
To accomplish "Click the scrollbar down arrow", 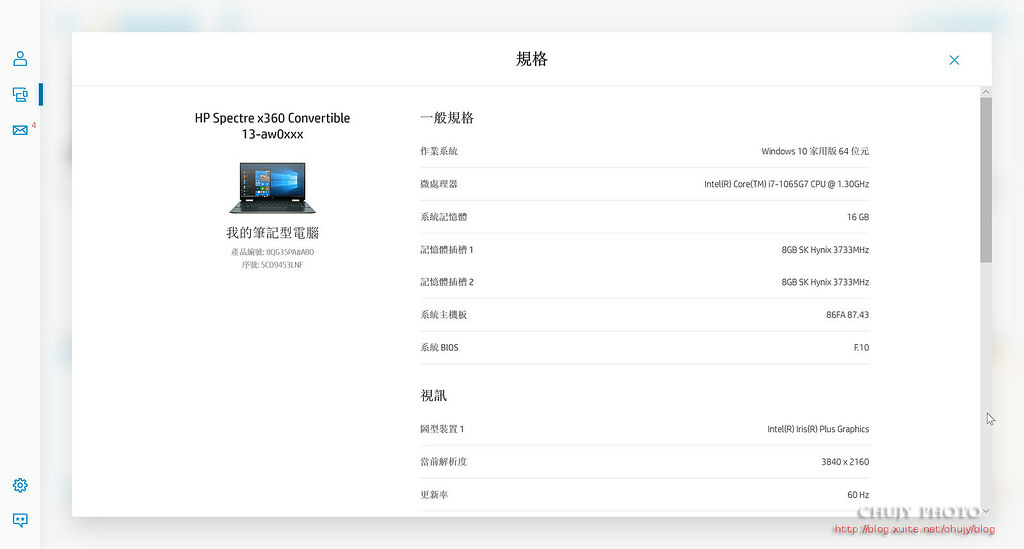I will point(986,511).
